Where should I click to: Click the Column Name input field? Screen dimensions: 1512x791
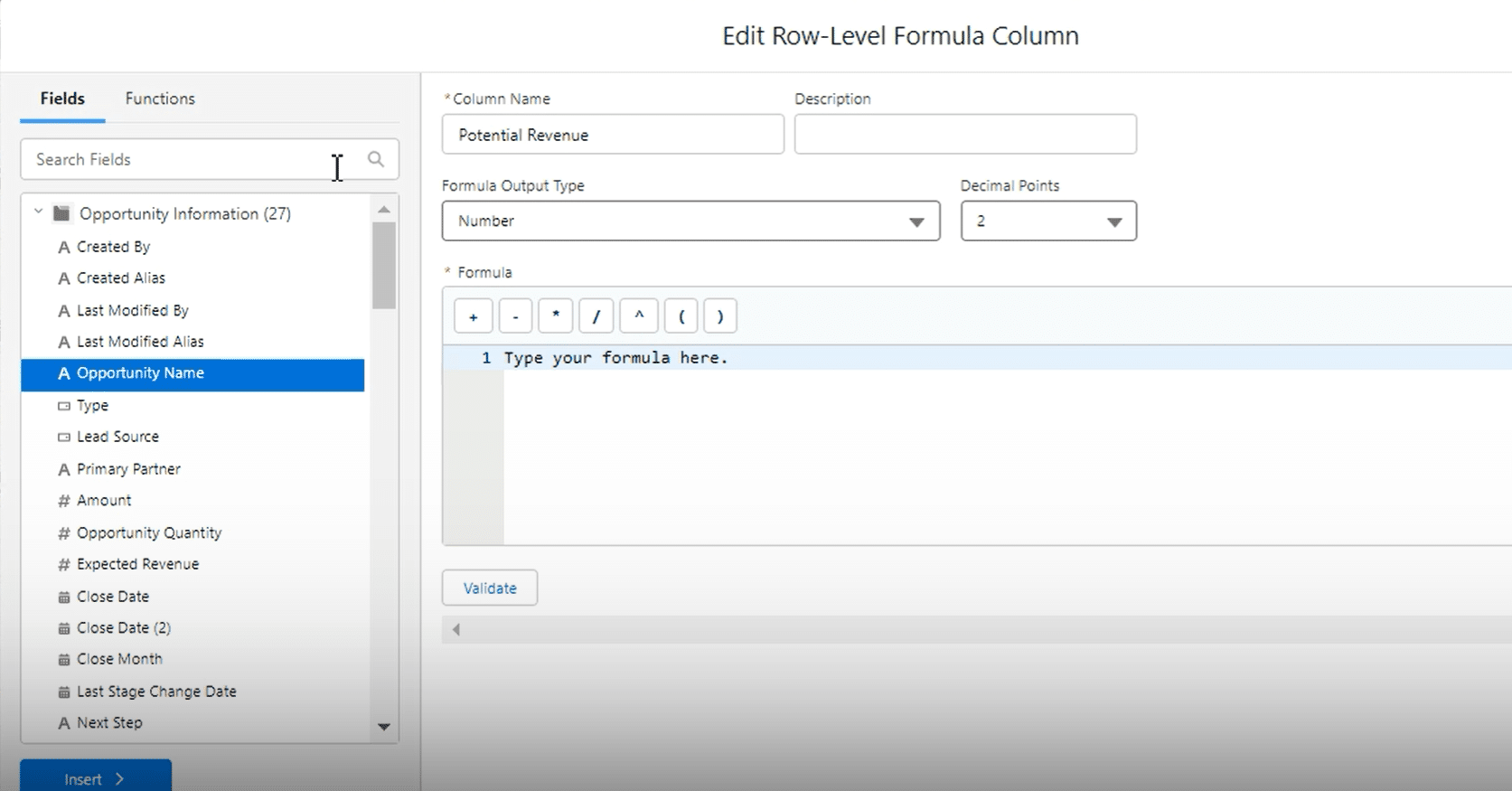pos(613,135)
